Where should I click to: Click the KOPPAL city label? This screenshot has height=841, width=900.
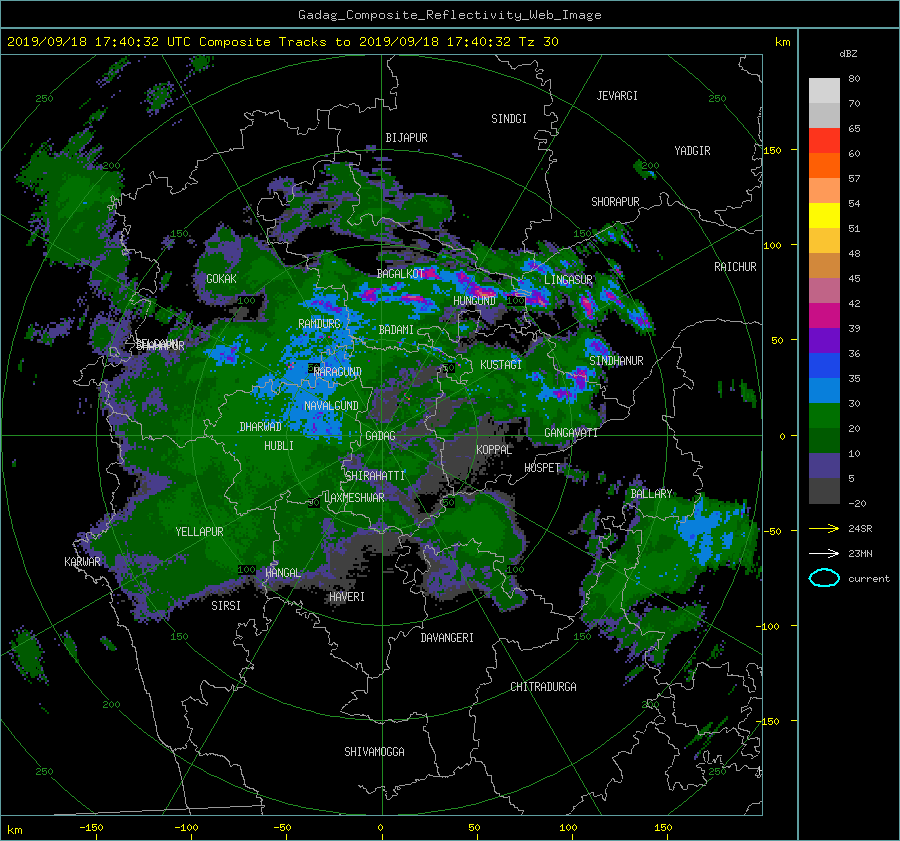coord(494,450)
